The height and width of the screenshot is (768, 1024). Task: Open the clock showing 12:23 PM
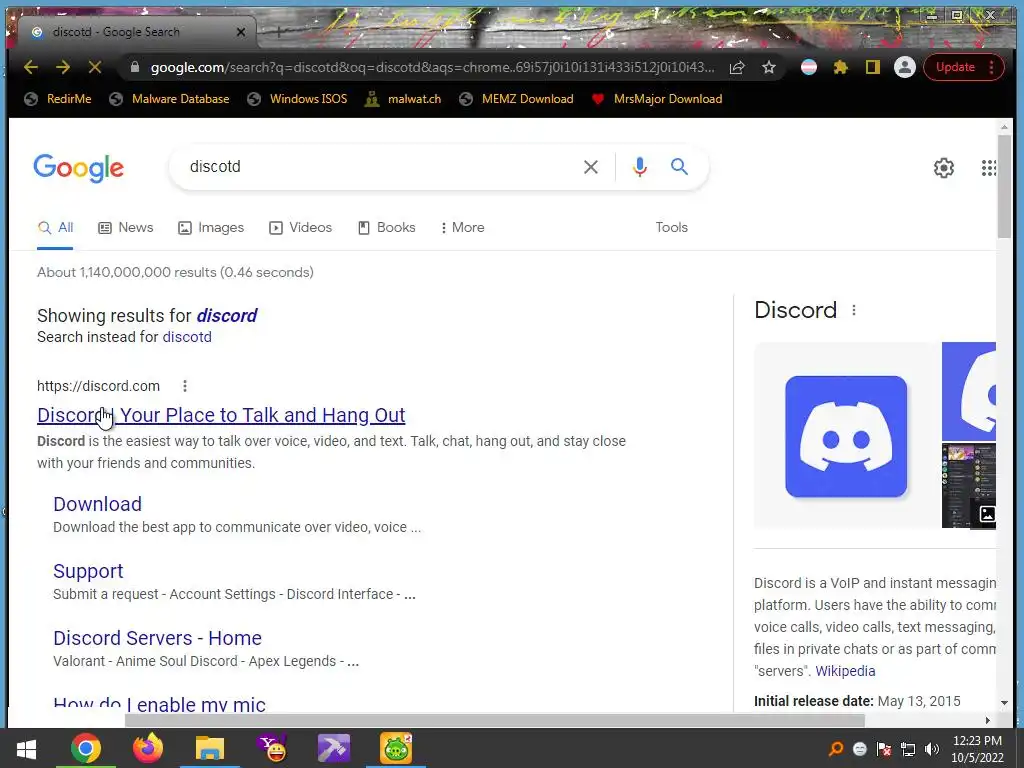(x=977, y=749)
